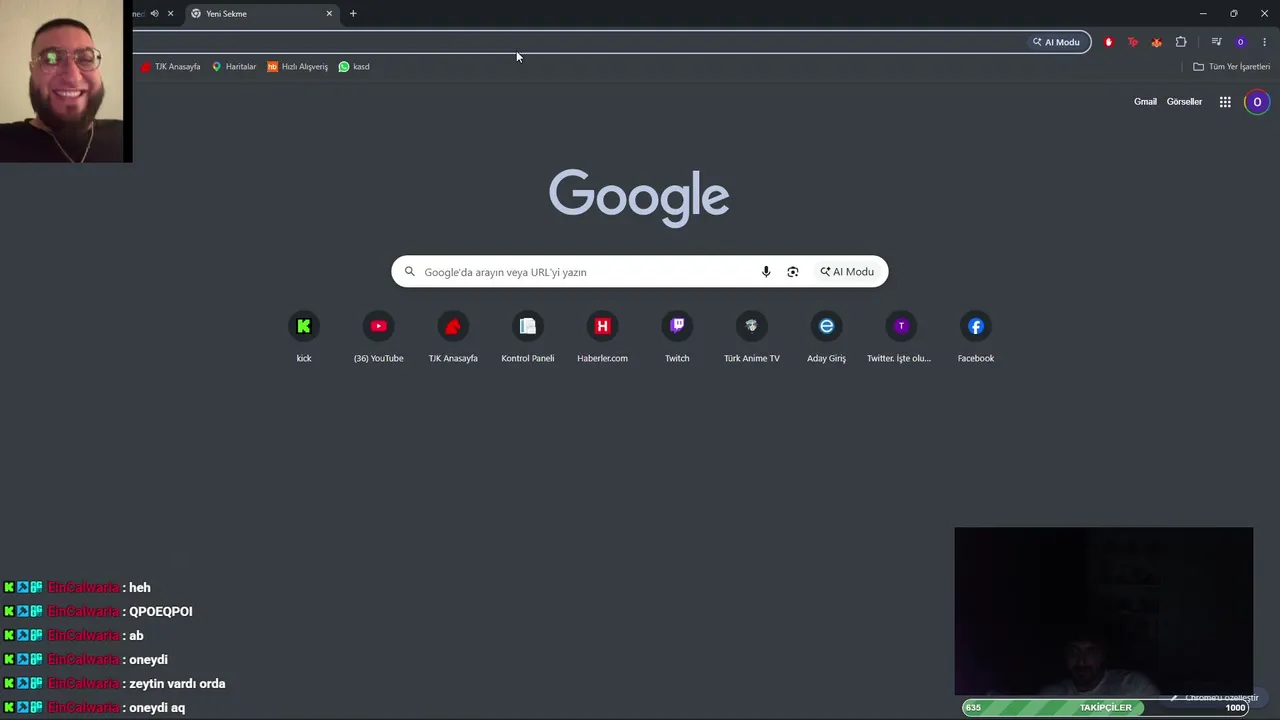Open the TJK Anasayfa shortcut tile

(x=453, y=337)
